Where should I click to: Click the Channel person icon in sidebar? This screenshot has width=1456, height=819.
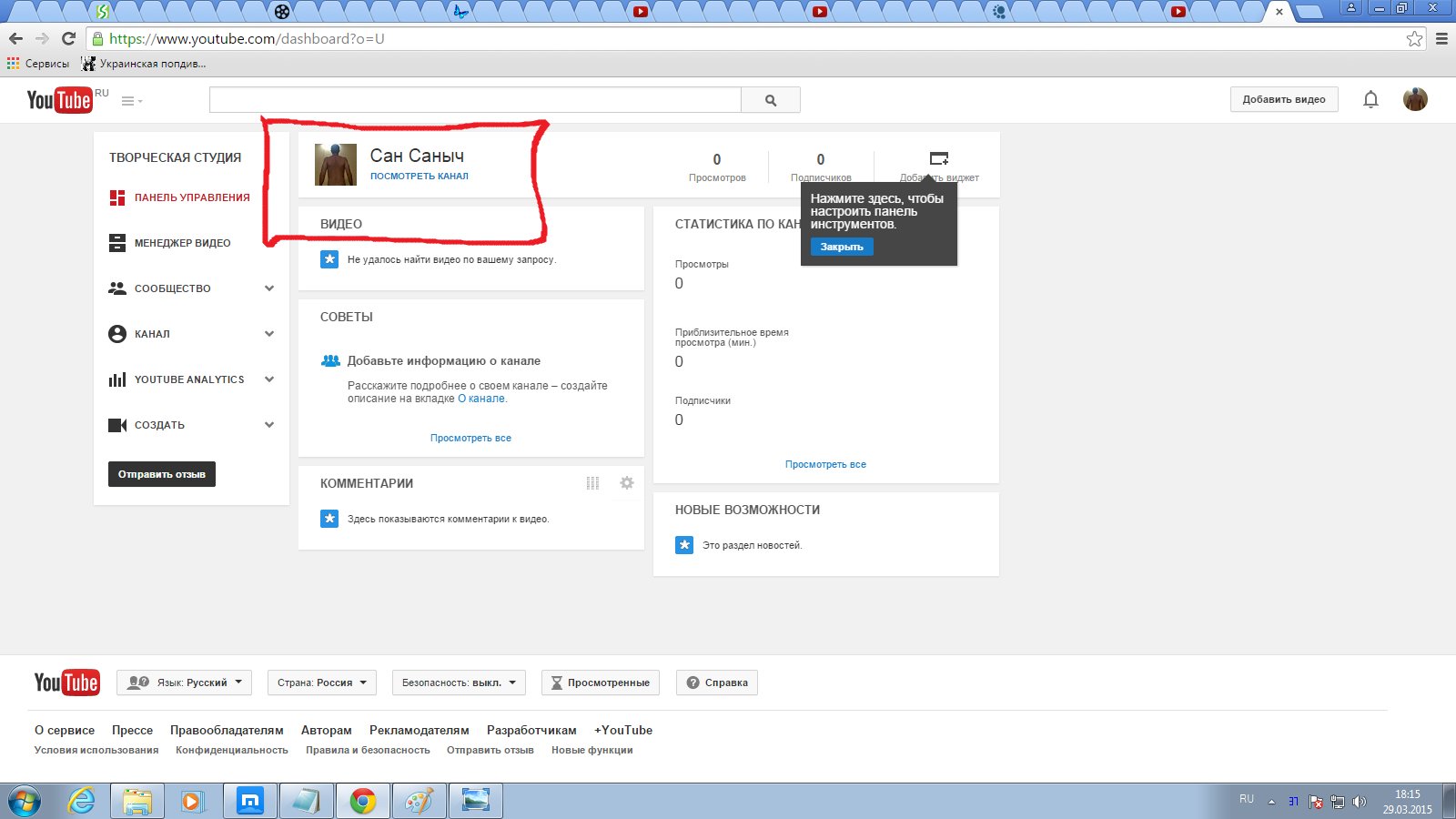click(117, 334)
